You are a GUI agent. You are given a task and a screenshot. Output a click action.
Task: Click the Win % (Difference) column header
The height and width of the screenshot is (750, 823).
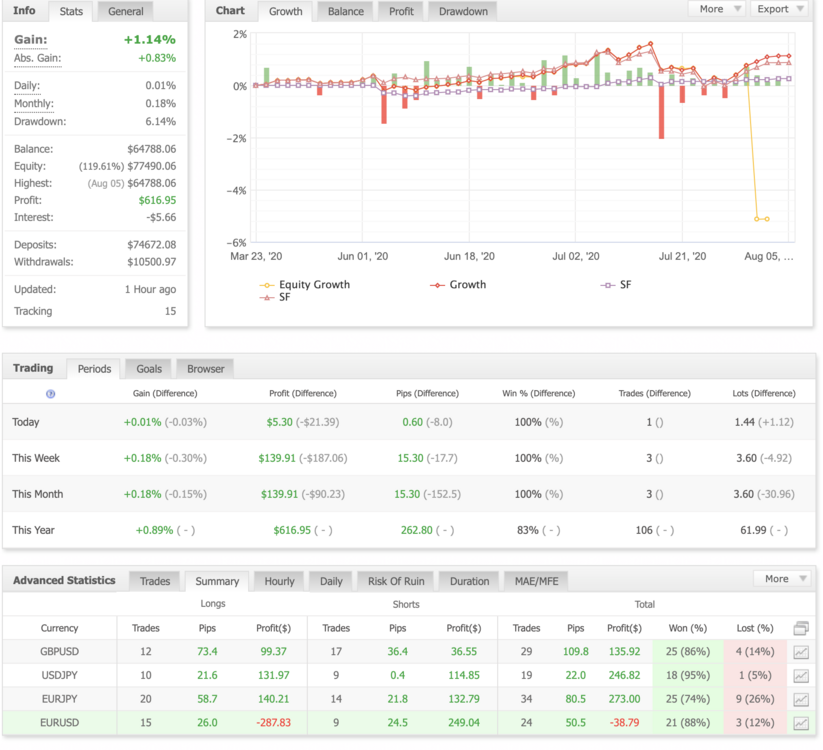click(539, 393)
